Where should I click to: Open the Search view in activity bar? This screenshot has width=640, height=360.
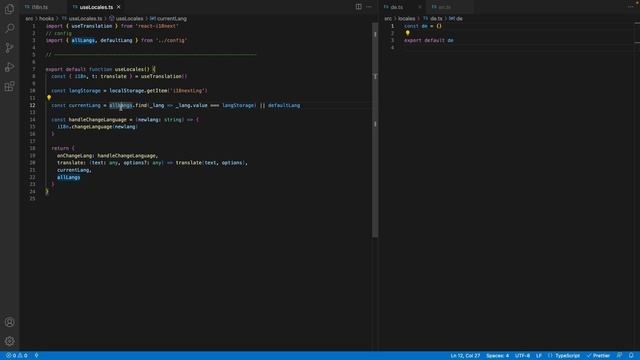(x=9, y=28)
